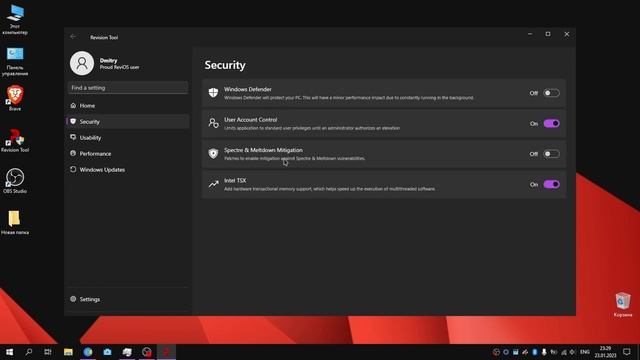Click the Usability icon in sidebar
This screenshot has height=360, width=640.
[x=73, y=137]
